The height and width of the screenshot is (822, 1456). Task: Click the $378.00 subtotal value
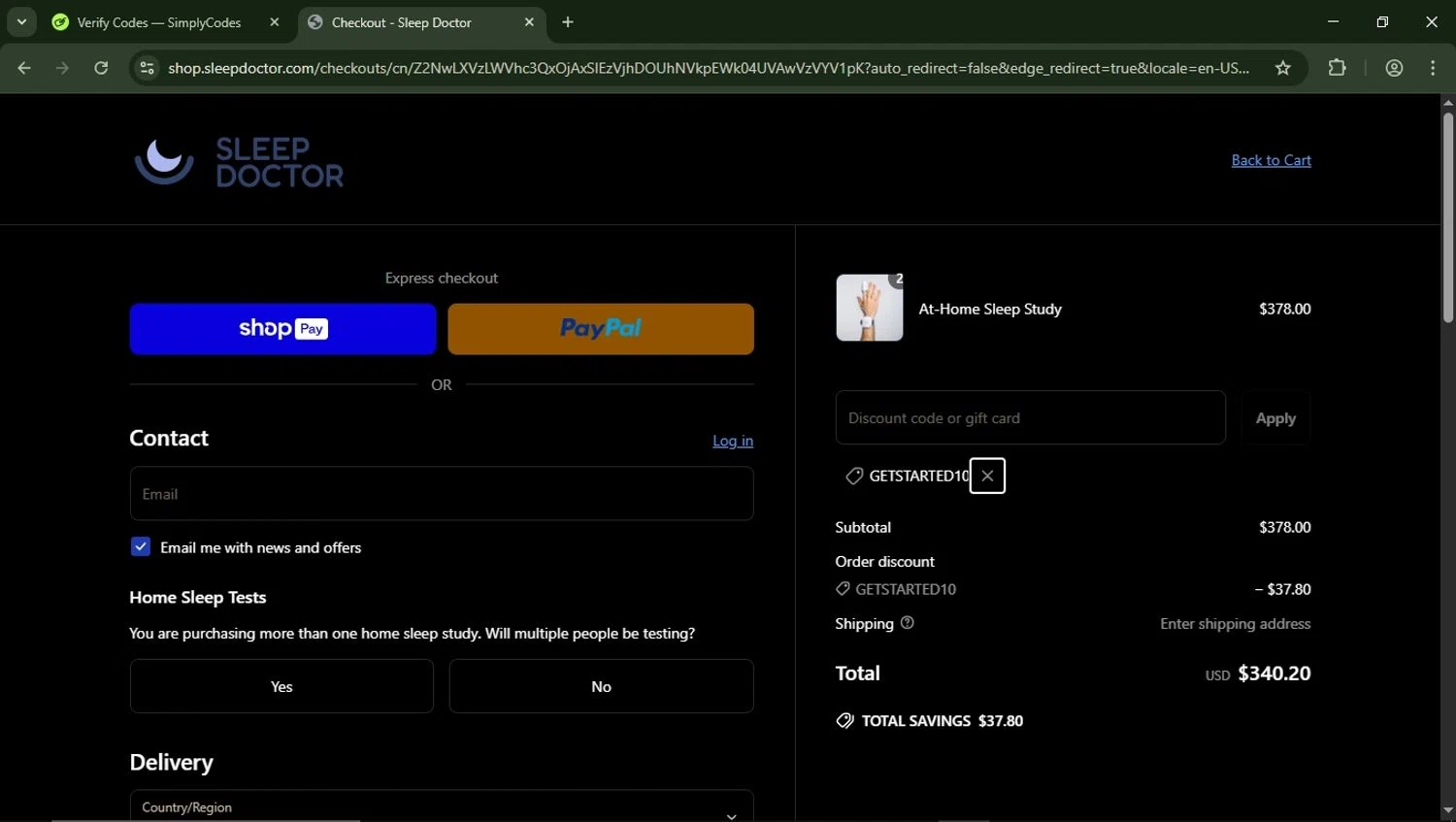click(x=1284, y=527)
